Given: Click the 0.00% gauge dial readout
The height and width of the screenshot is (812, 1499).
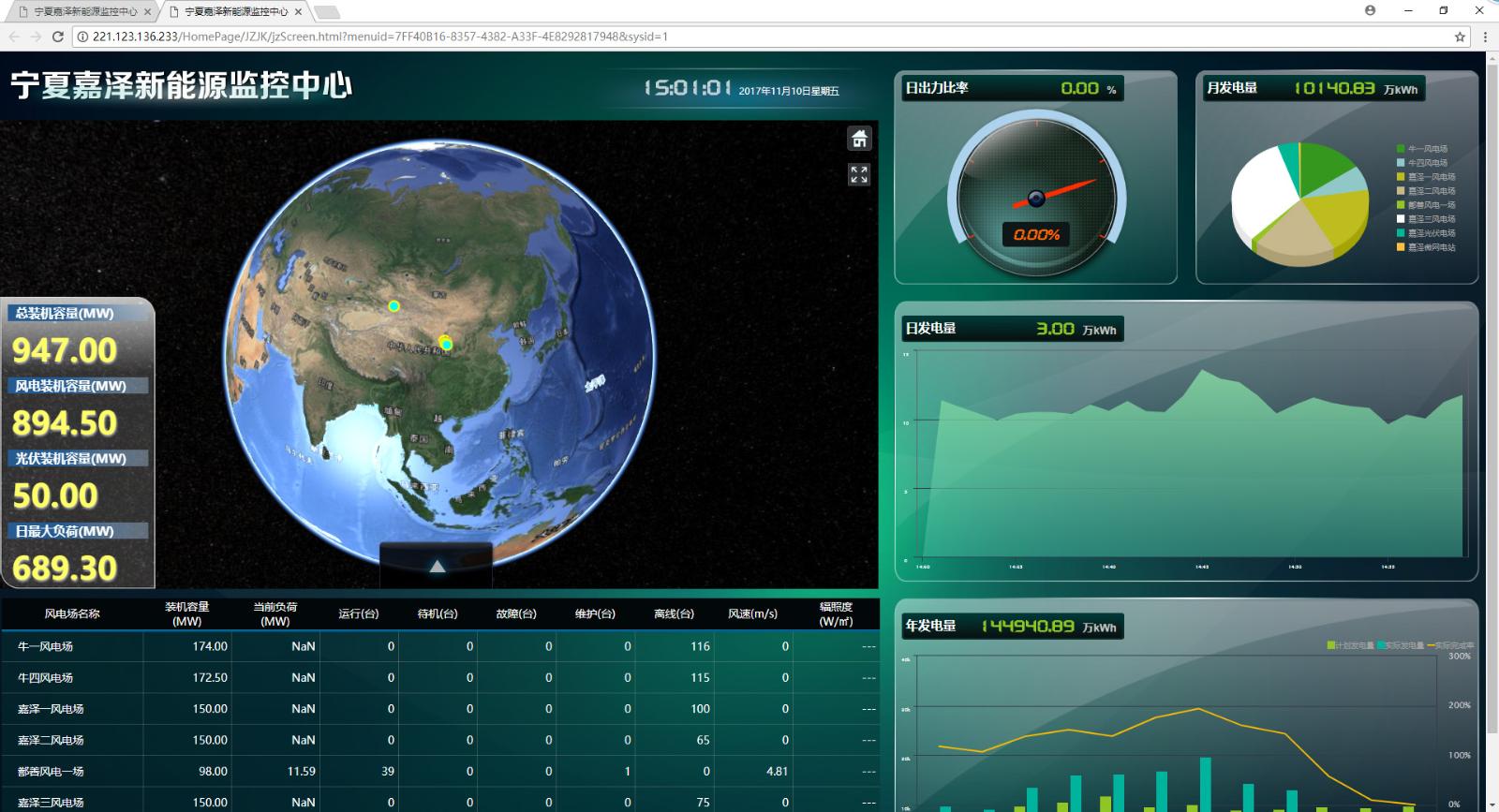Looking at the screenshot, I should point(1036,234).
